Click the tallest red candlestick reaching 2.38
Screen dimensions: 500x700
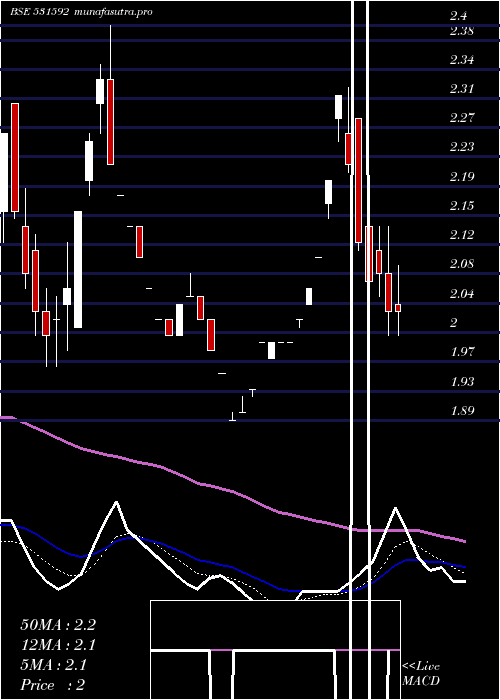coord(110,122)
